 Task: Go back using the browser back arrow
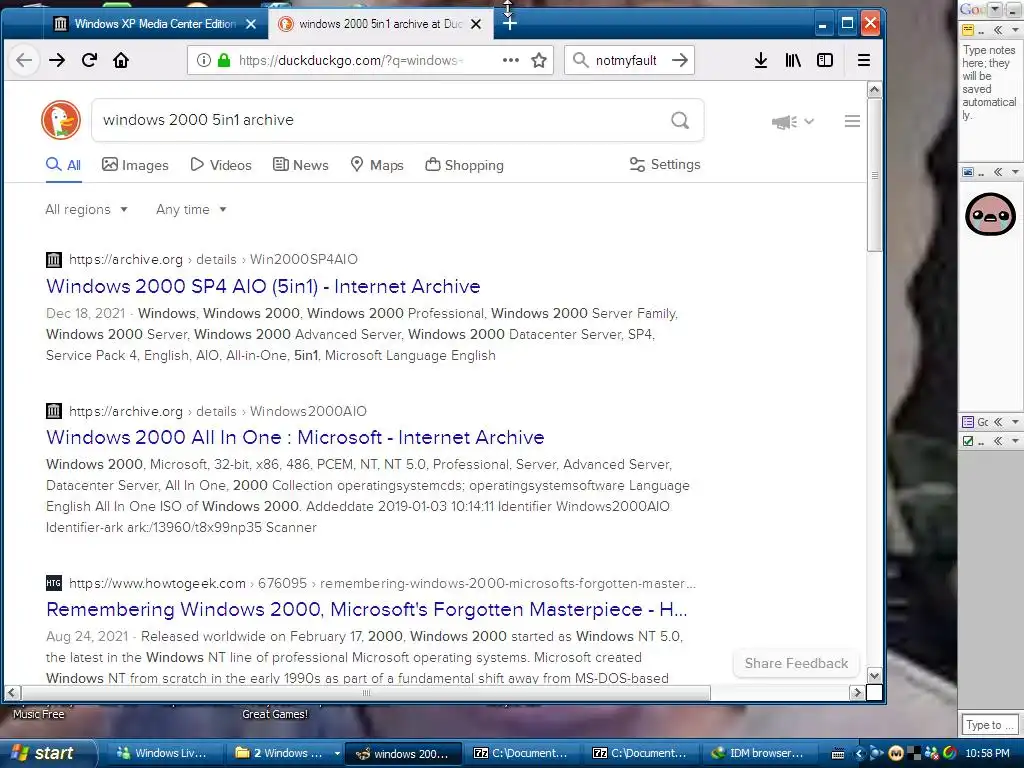point(24,60)
